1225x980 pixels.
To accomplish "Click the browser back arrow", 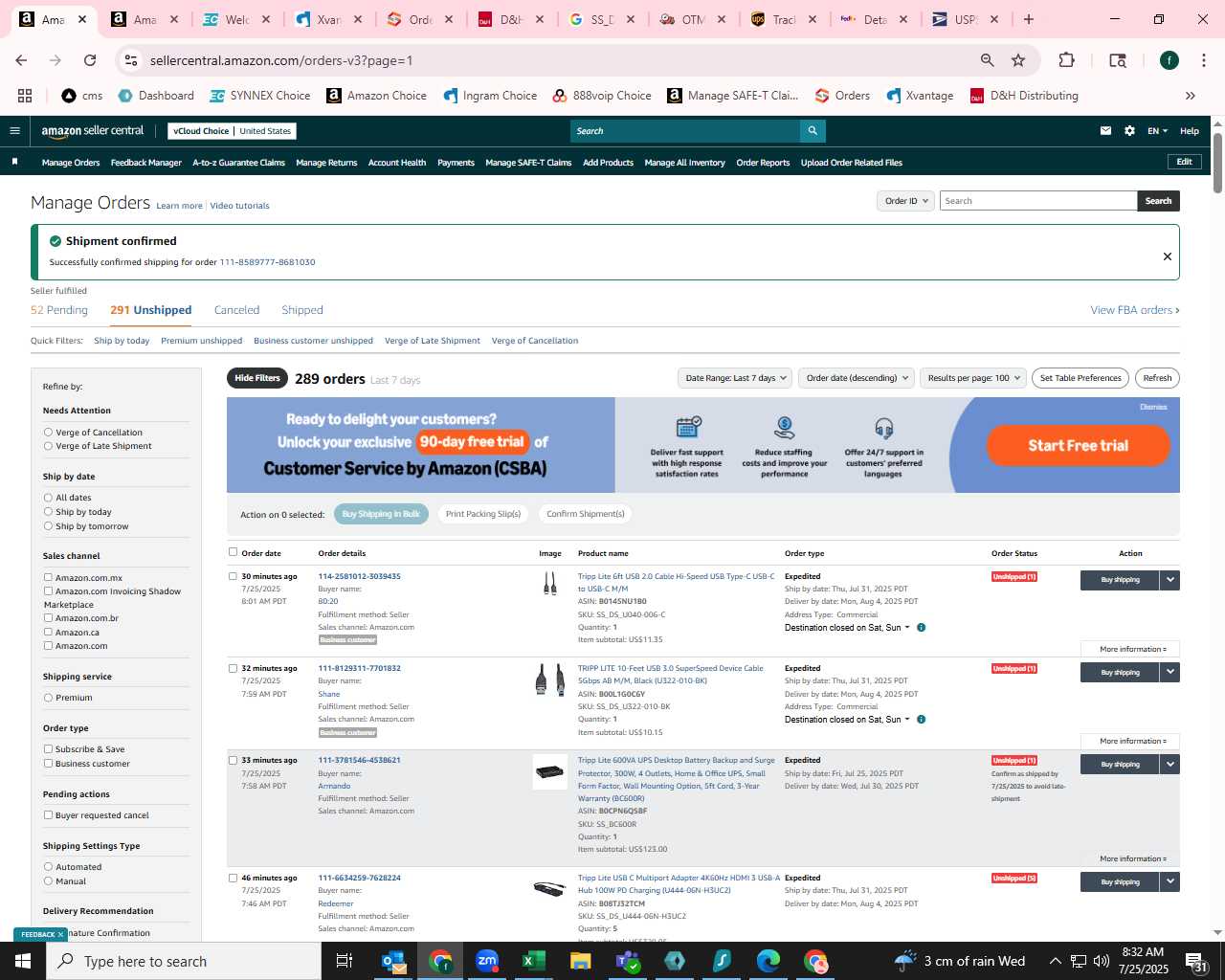I will tap(21, 60).
